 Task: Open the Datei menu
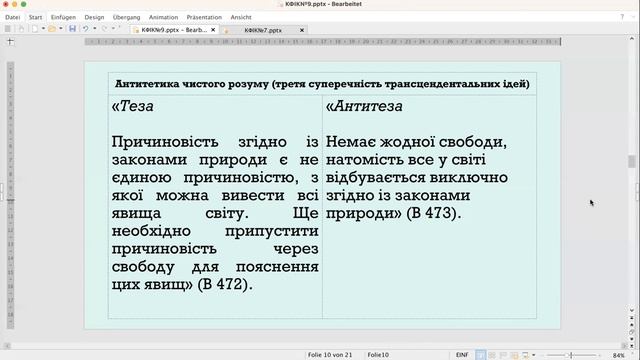[12, 17]
